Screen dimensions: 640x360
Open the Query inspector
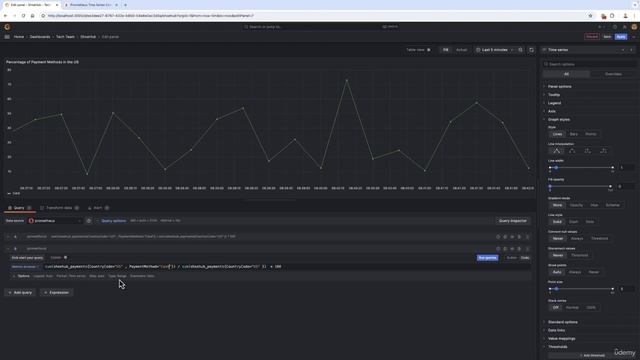coord(513,221)
